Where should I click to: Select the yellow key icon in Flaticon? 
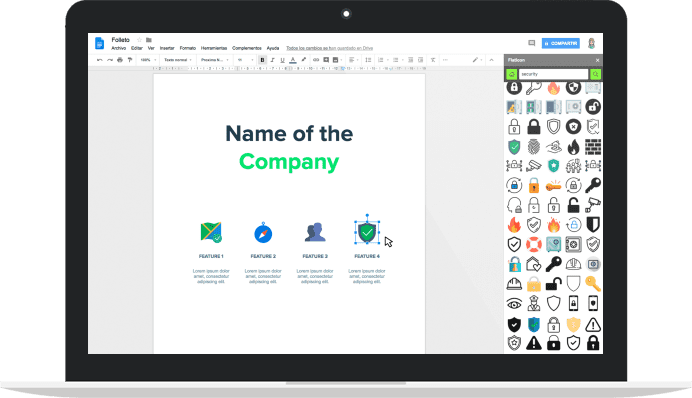593,284
